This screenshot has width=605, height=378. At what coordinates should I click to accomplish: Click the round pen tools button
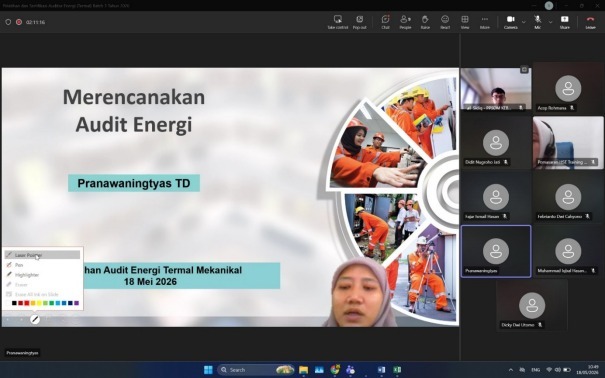(35, 319)
